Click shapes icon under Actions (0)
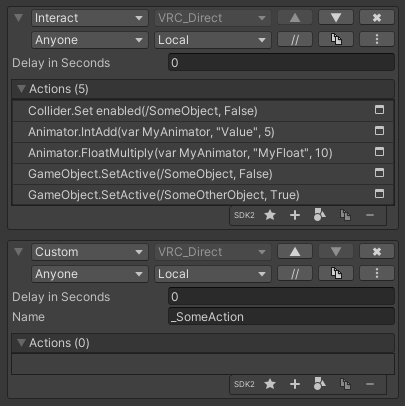The height and width of the screenshot is (406, 405). 320,384
